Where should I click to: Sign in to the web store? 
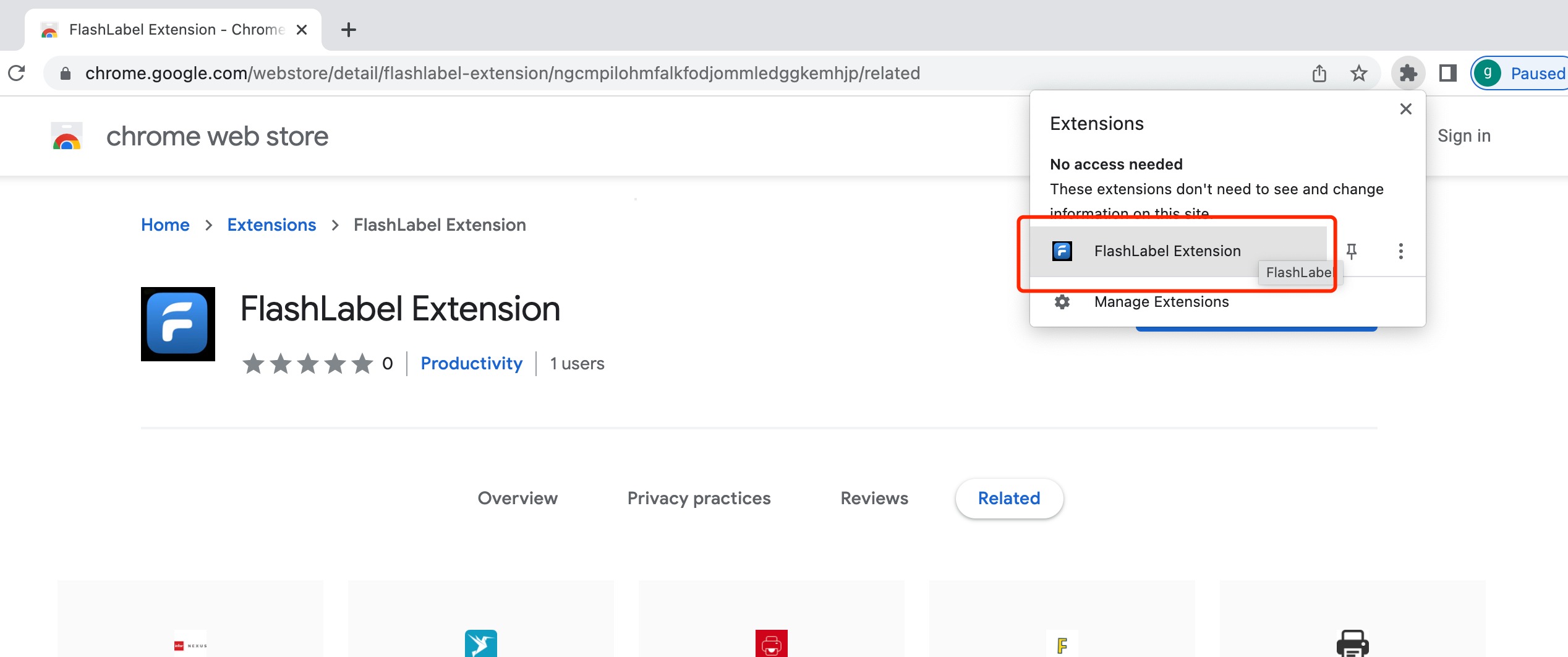pos(1464,135)
